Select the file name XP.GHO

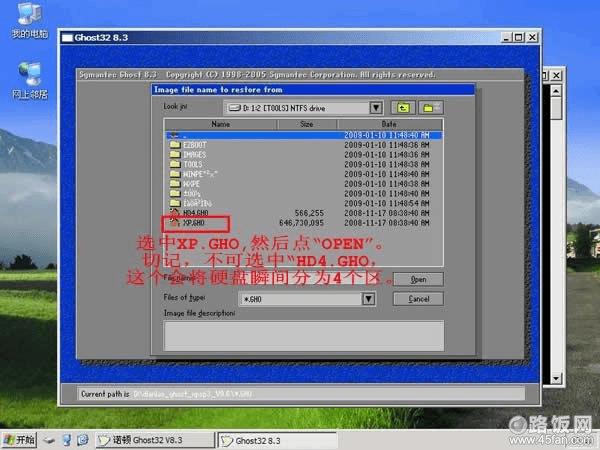click(194, 223)
